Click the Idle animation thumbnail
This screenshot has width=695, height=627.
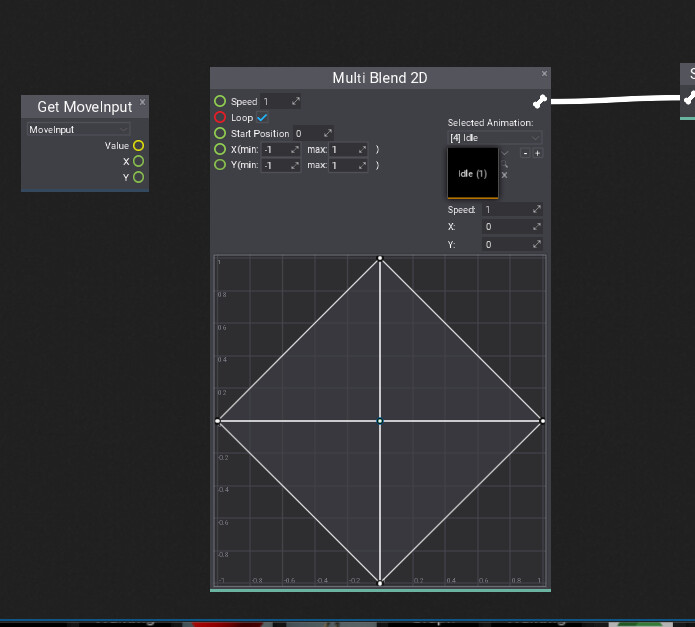473,172
